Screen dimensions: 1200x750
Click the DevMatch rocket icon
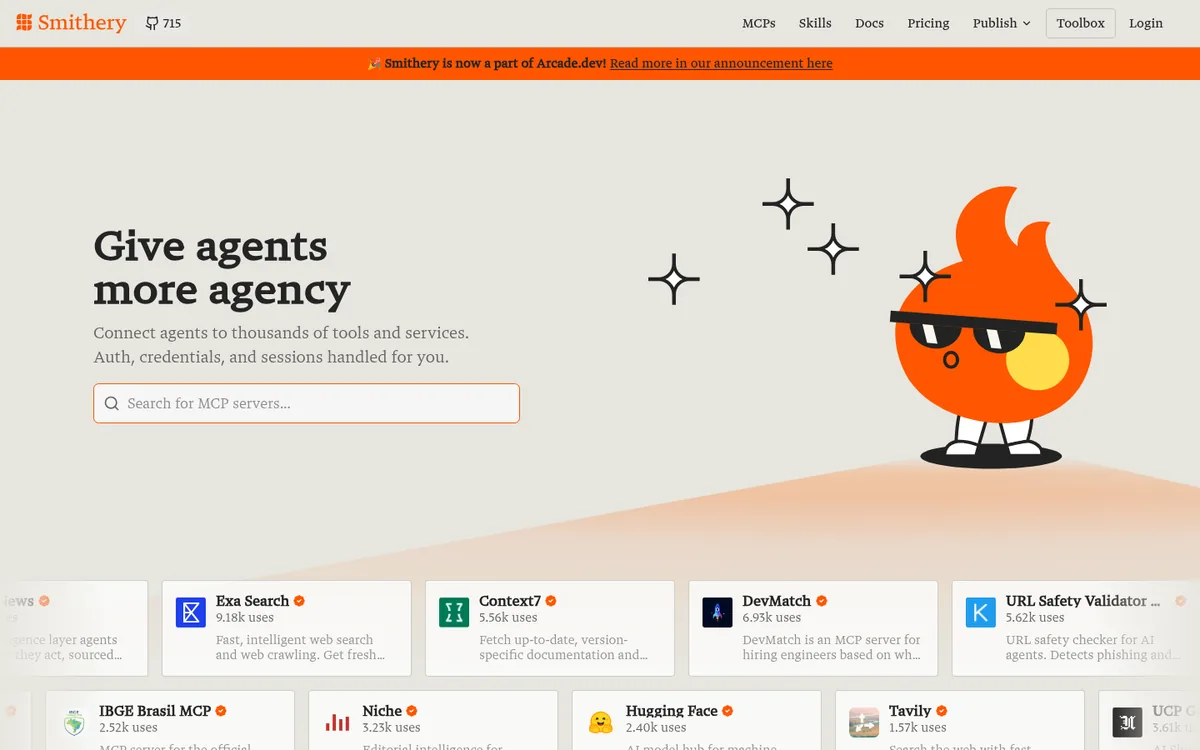pos(717,613)
